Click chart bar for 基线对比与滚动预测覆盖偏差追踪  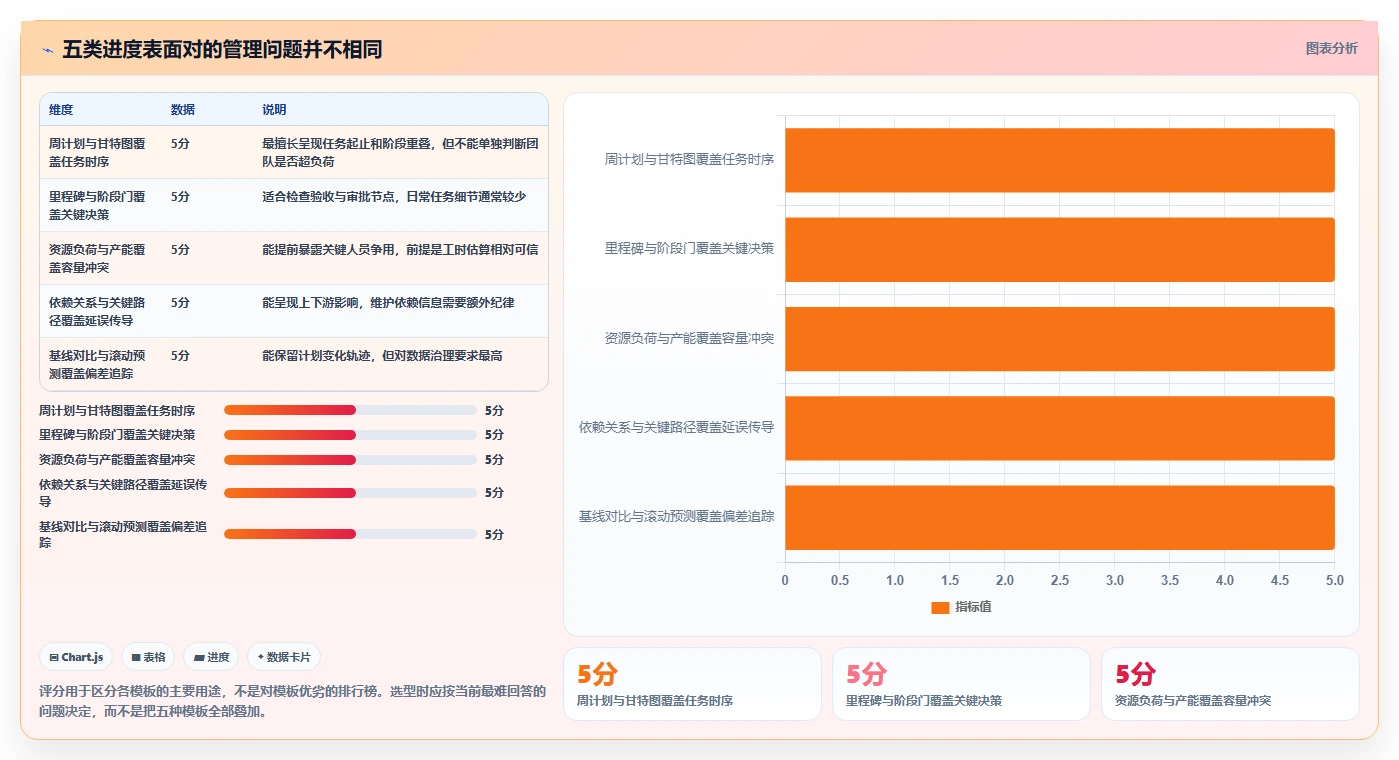pyautogui.click(x=1059, y=517)
